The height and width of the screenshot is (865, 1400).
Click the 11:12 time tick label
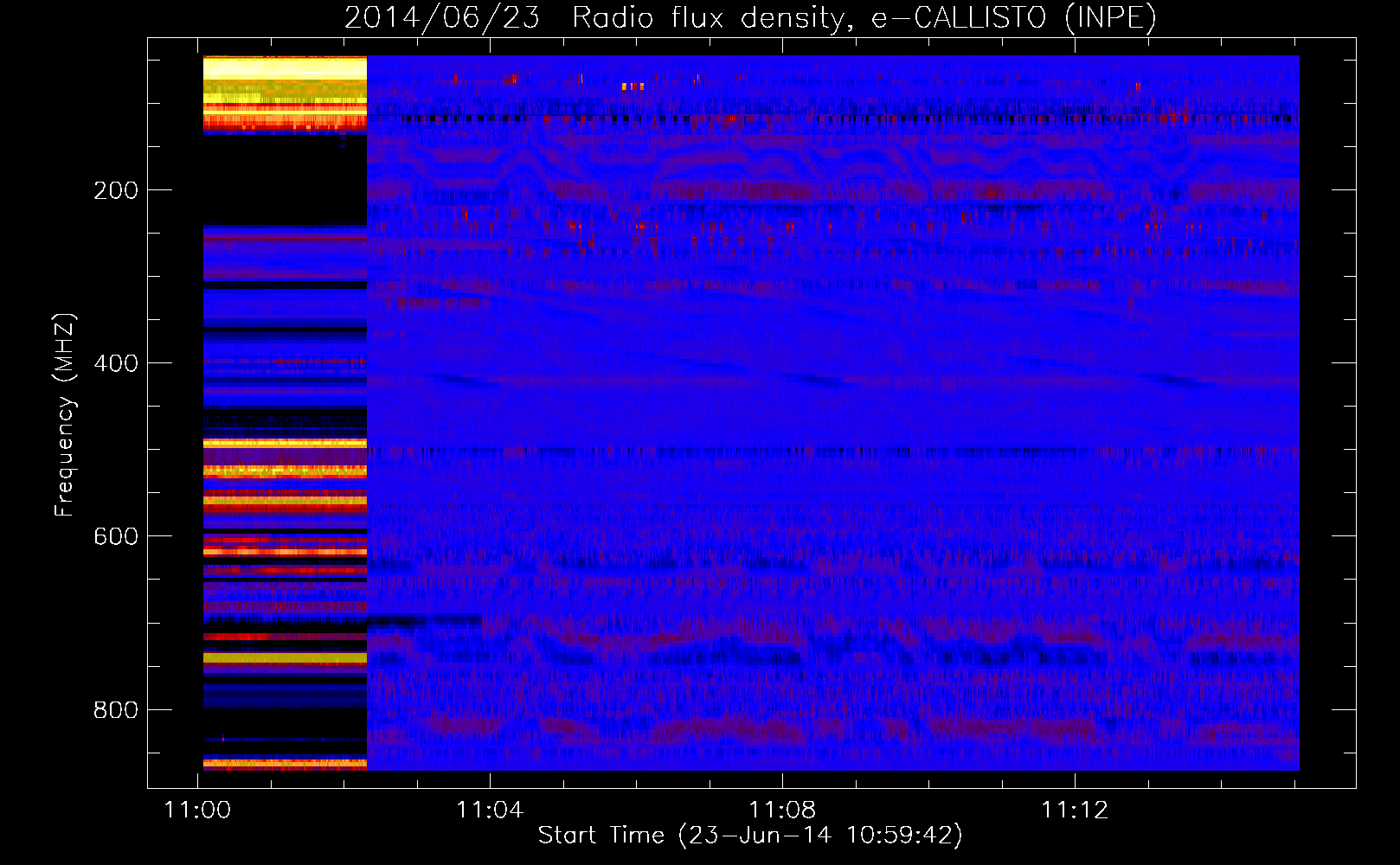[x=1075, y=811]
